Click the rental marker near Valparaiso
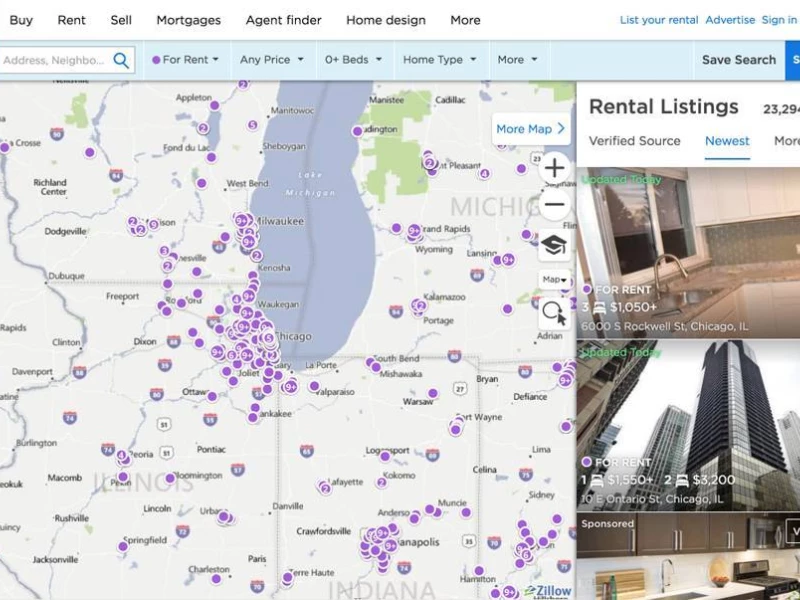The image size is (800, 600). tap(315, 386)
